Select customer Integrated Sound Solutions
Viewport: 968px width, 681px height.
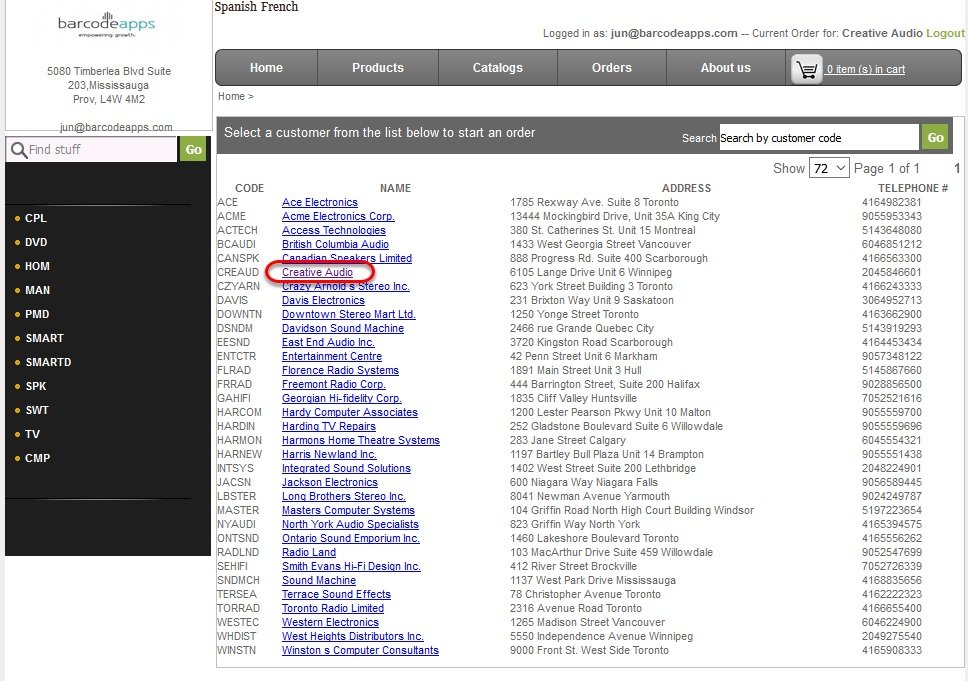pyautogui.click(x=346, y=469)
